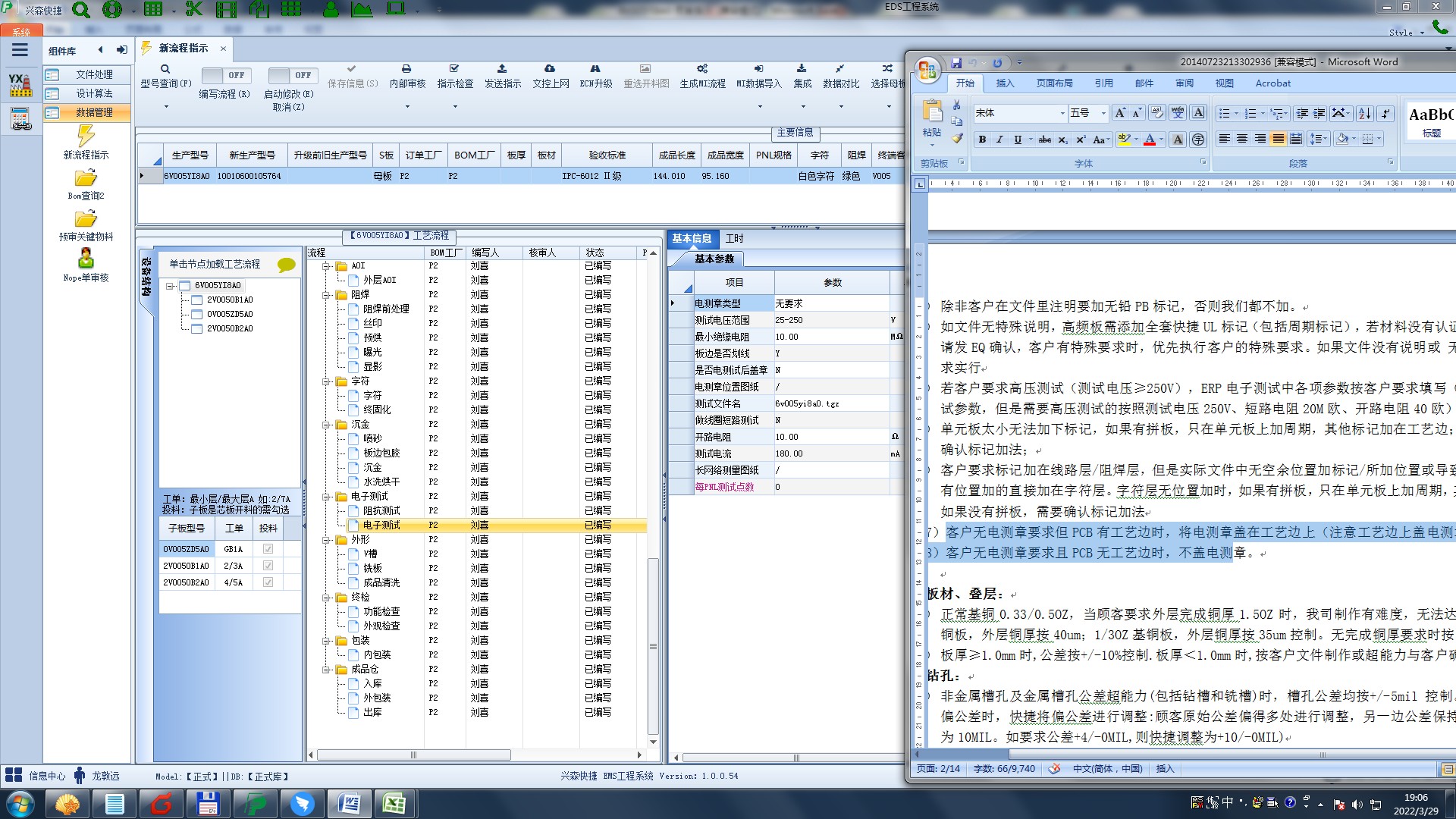Viewport: 1456px width, 819px height.
Task: Switch to 工时 tab in EDS
Action: click(x=734, y=239)
